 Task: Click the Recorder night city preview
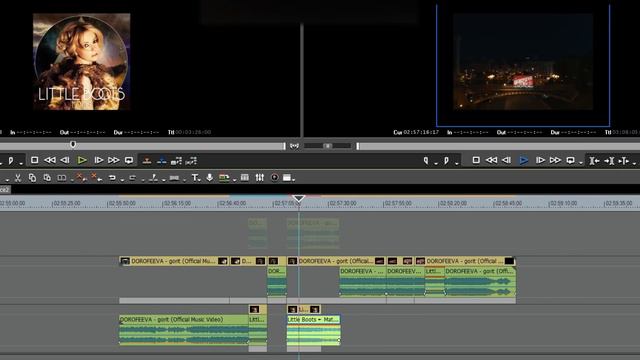(523, 62)
